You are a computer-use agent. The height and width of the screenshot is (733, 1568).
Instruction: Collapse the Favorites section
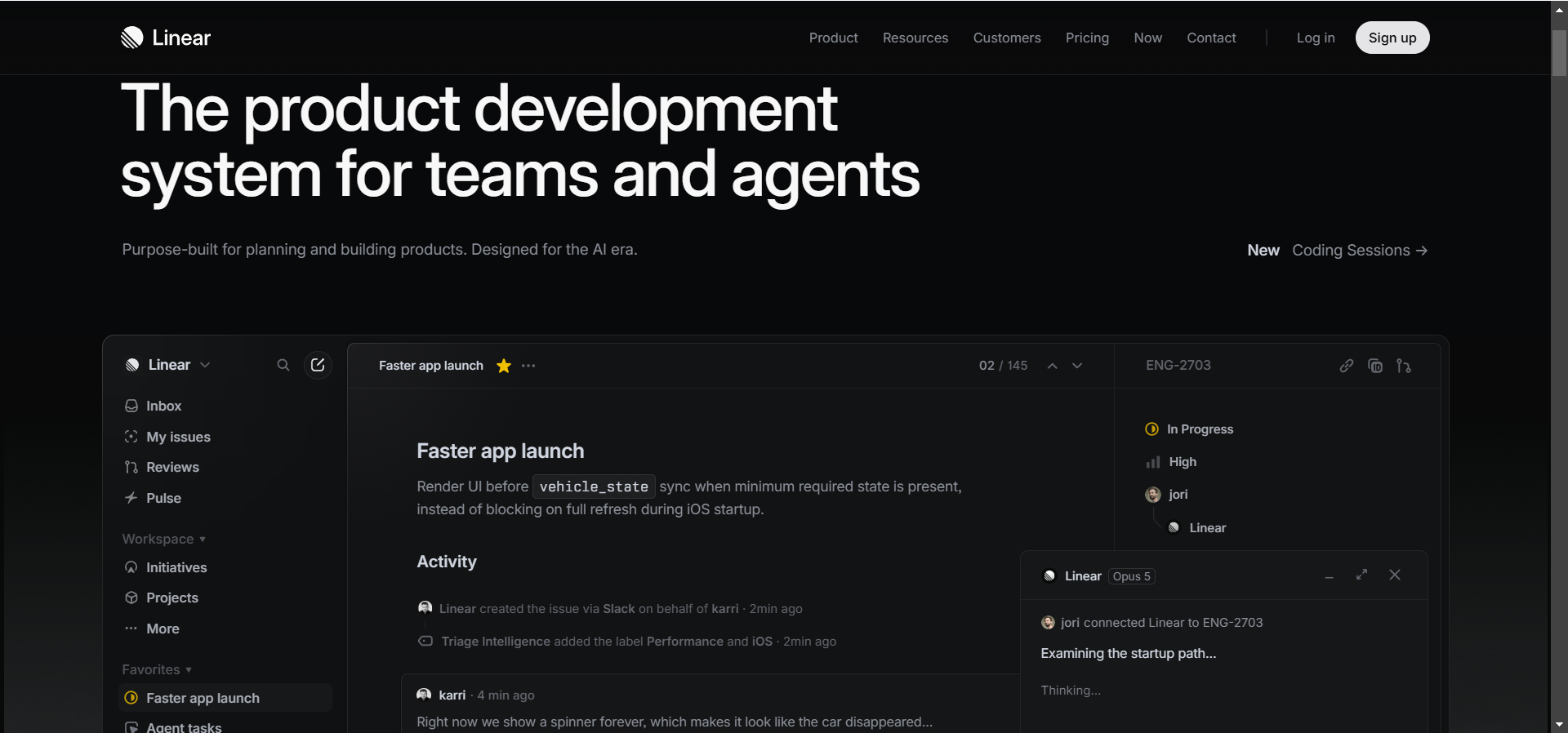point(157,669)
